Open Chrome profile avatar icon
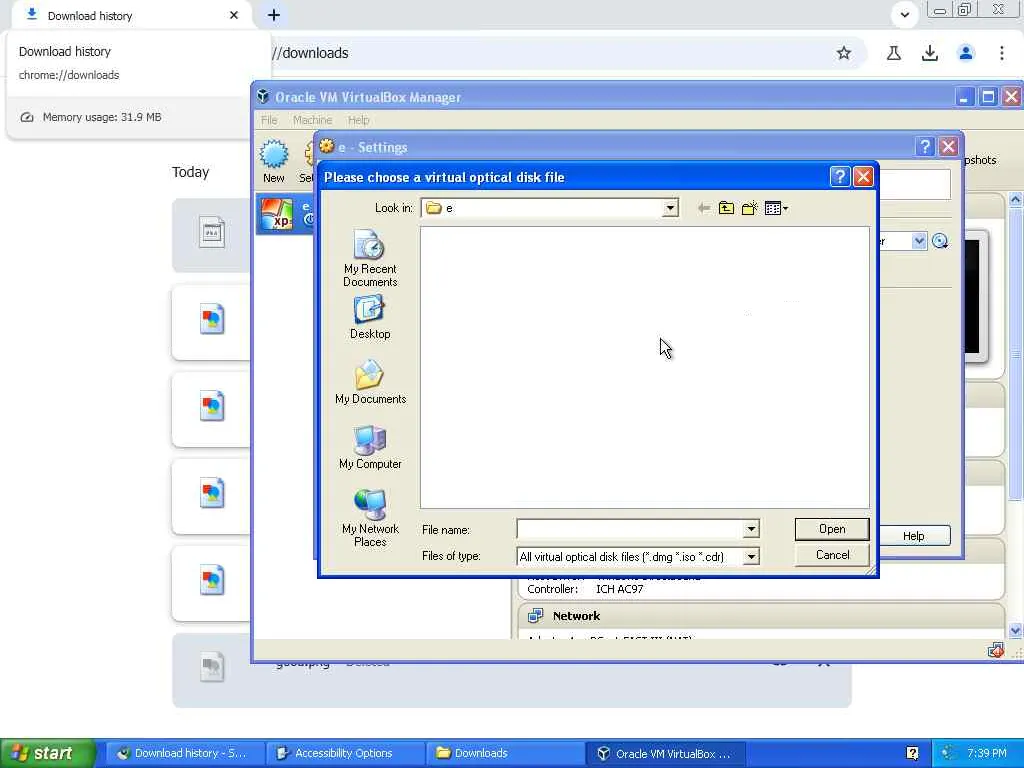This screenshot has height=768, width=1024. click(966, 53)
